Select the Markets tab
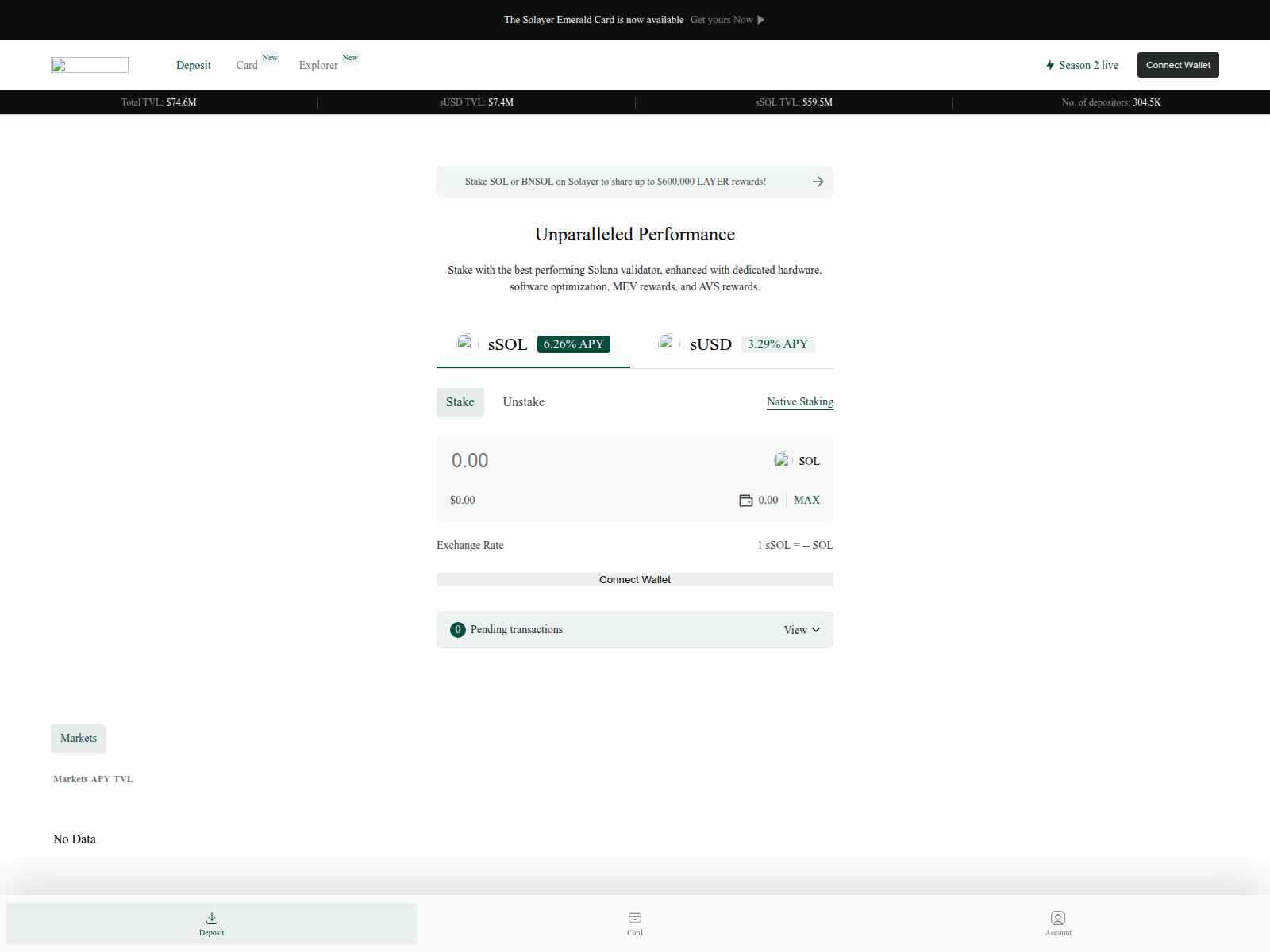This screenshot has height=952, width=1270. (x=79, y=739)
